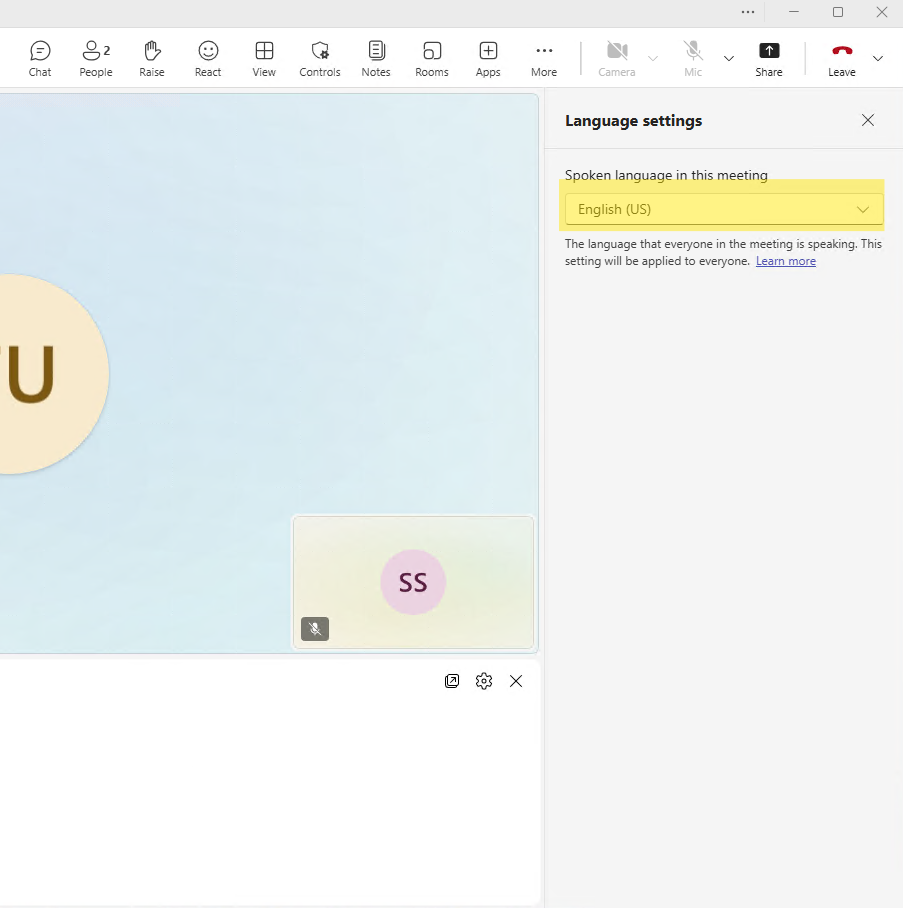Expand the Mic options arrow
This screenshot has width=903, height=908.
click(x=729, y=58)
